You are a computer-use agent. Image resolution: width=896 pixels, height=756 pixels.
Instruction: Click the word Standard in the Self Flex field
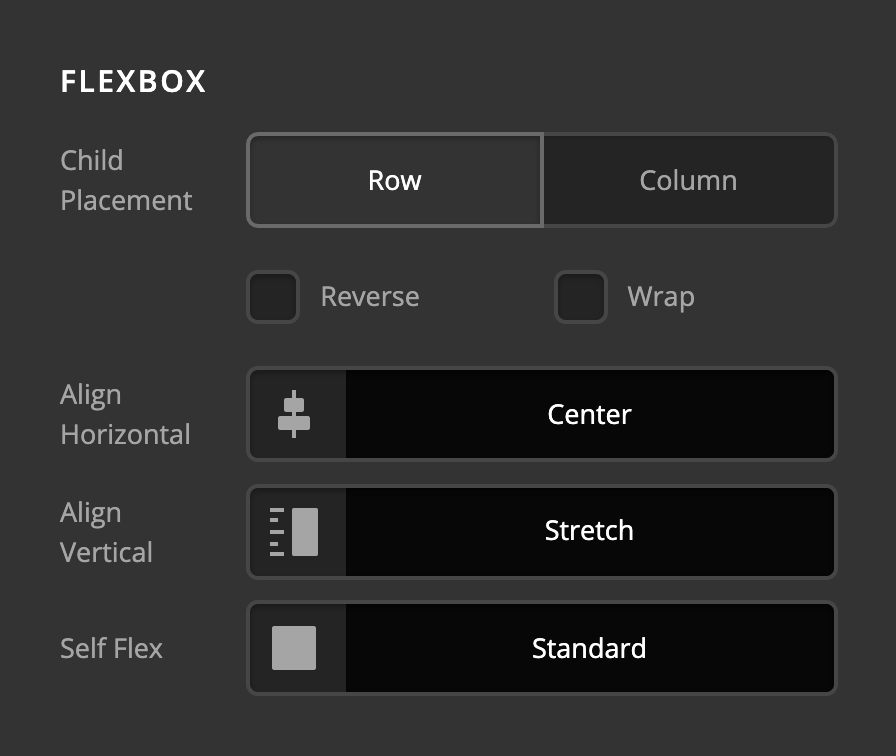click(x=589, y=648)
